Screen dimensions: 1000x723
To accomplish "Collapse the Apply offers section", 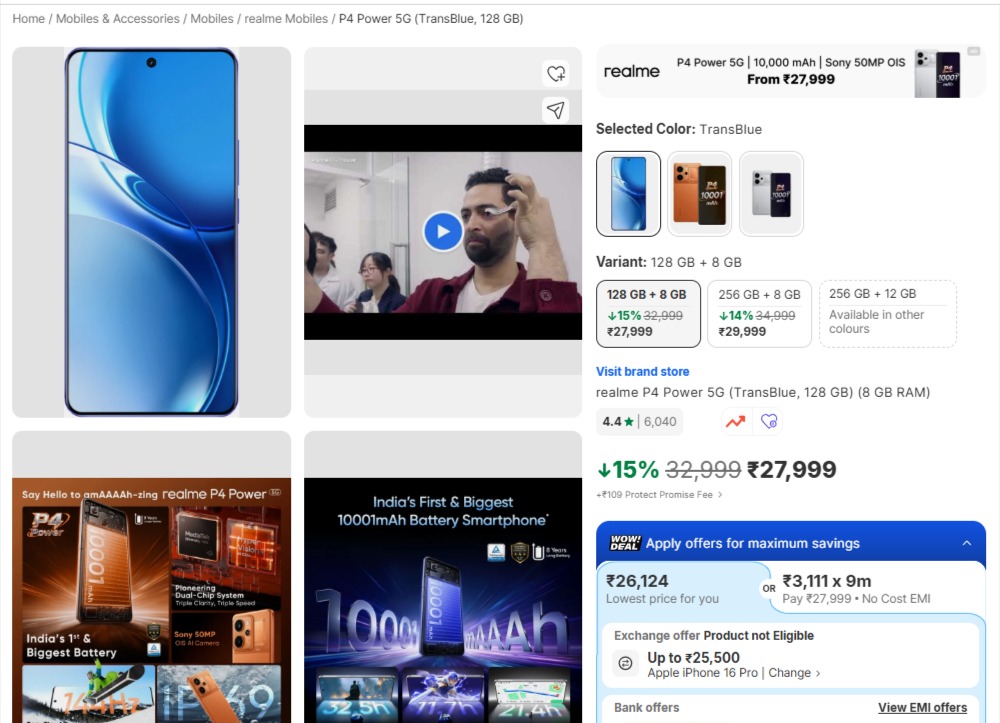I will tap(967, 543).
